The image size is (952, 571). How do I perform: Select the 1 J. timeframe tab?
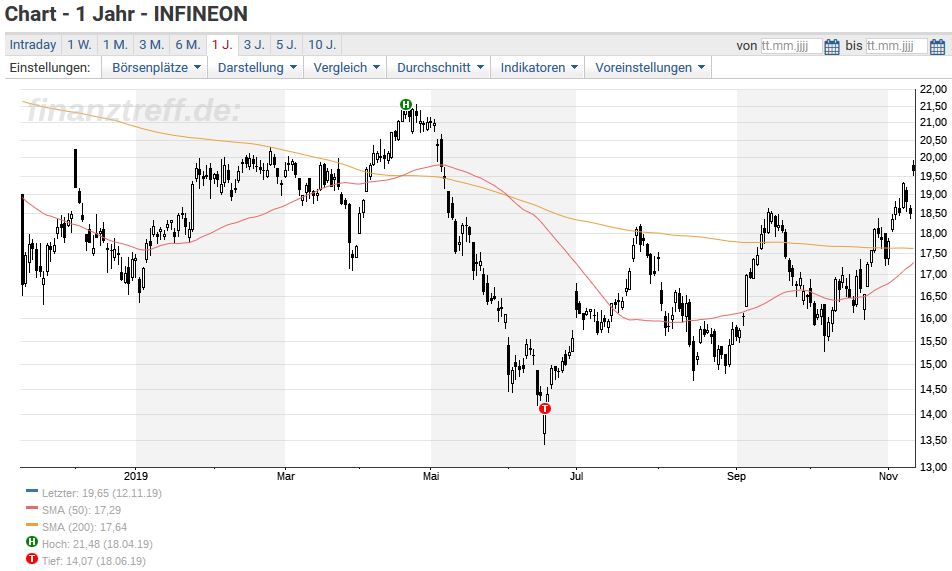(222, 44)
